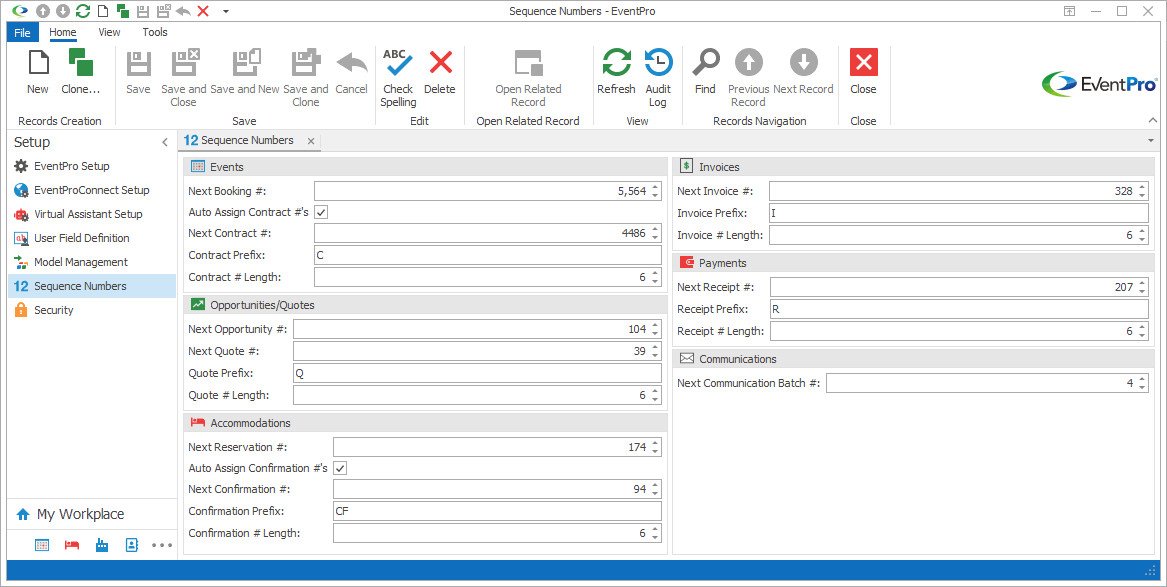Click the quick access new document icon

click(x=103, y=11)
